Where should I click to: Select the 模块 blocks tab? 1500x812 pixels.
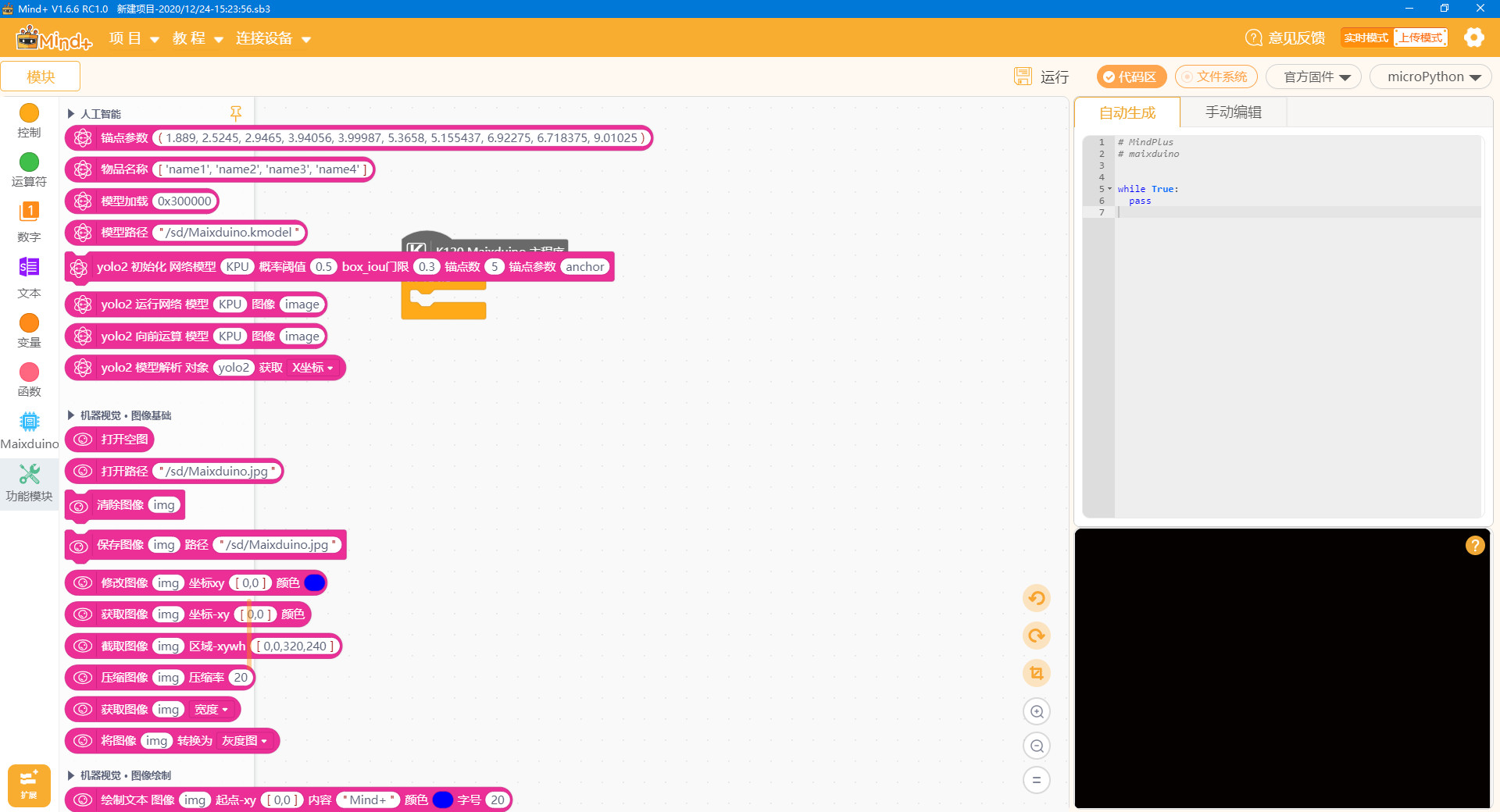[41, 77]
